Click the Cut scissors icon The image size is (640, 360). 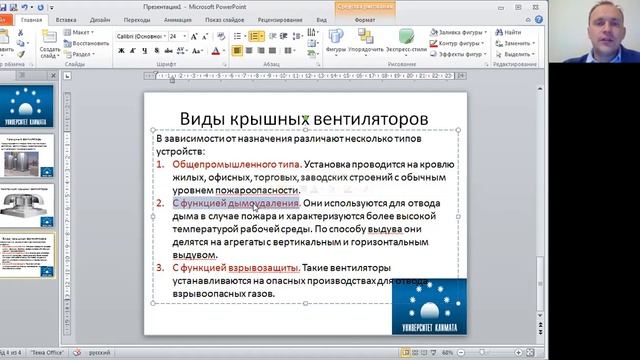(x=20, y=32)
